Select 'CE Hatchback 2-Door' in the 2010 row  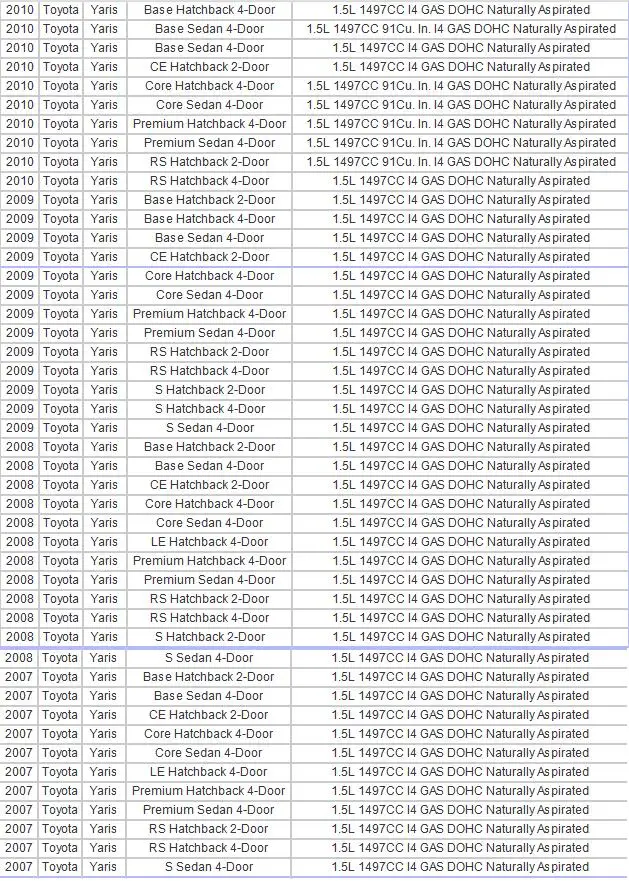pos(210,67)
